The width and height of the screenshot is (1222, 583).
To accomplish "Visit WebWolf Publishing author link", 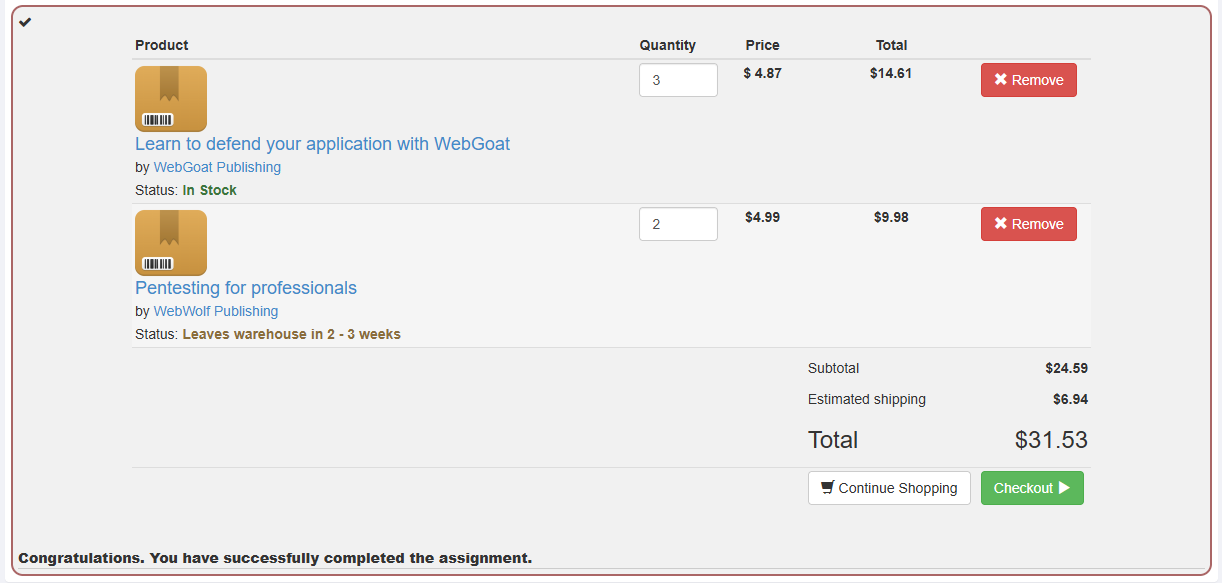I will (216, 311).
